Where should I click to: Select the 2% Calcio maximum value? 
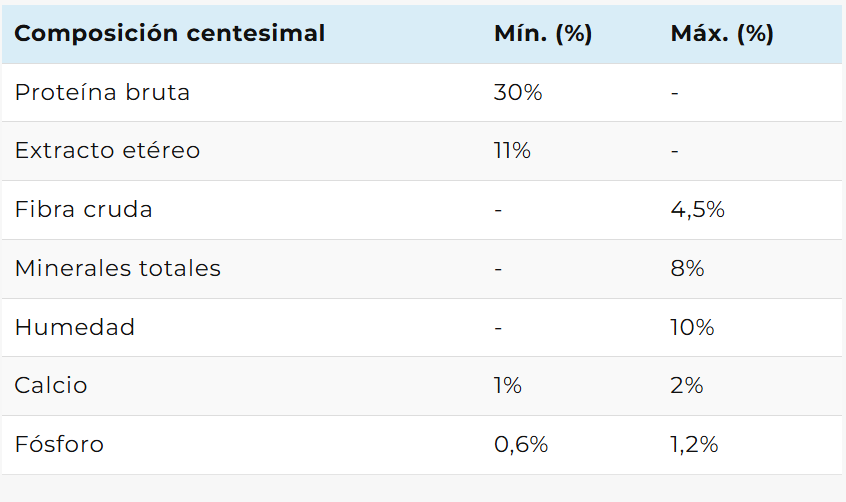coord(687,386)
